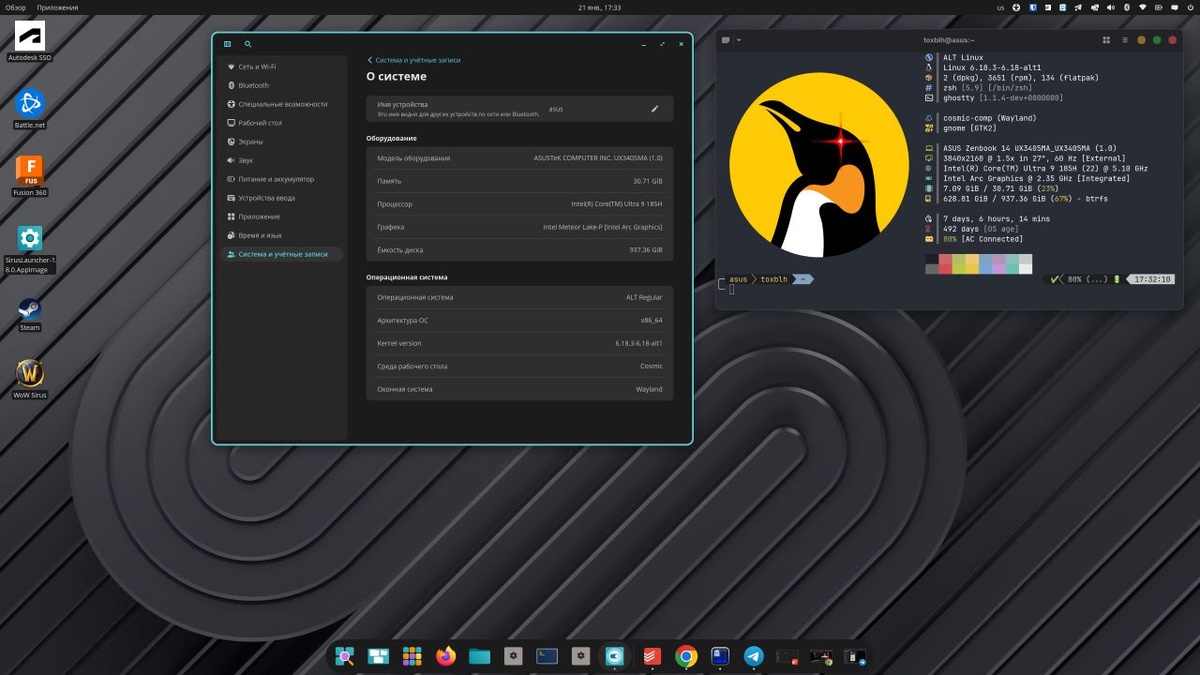
Task: Click the Telegram tray icon in top panel
Action: click(x=1078, y=8)
